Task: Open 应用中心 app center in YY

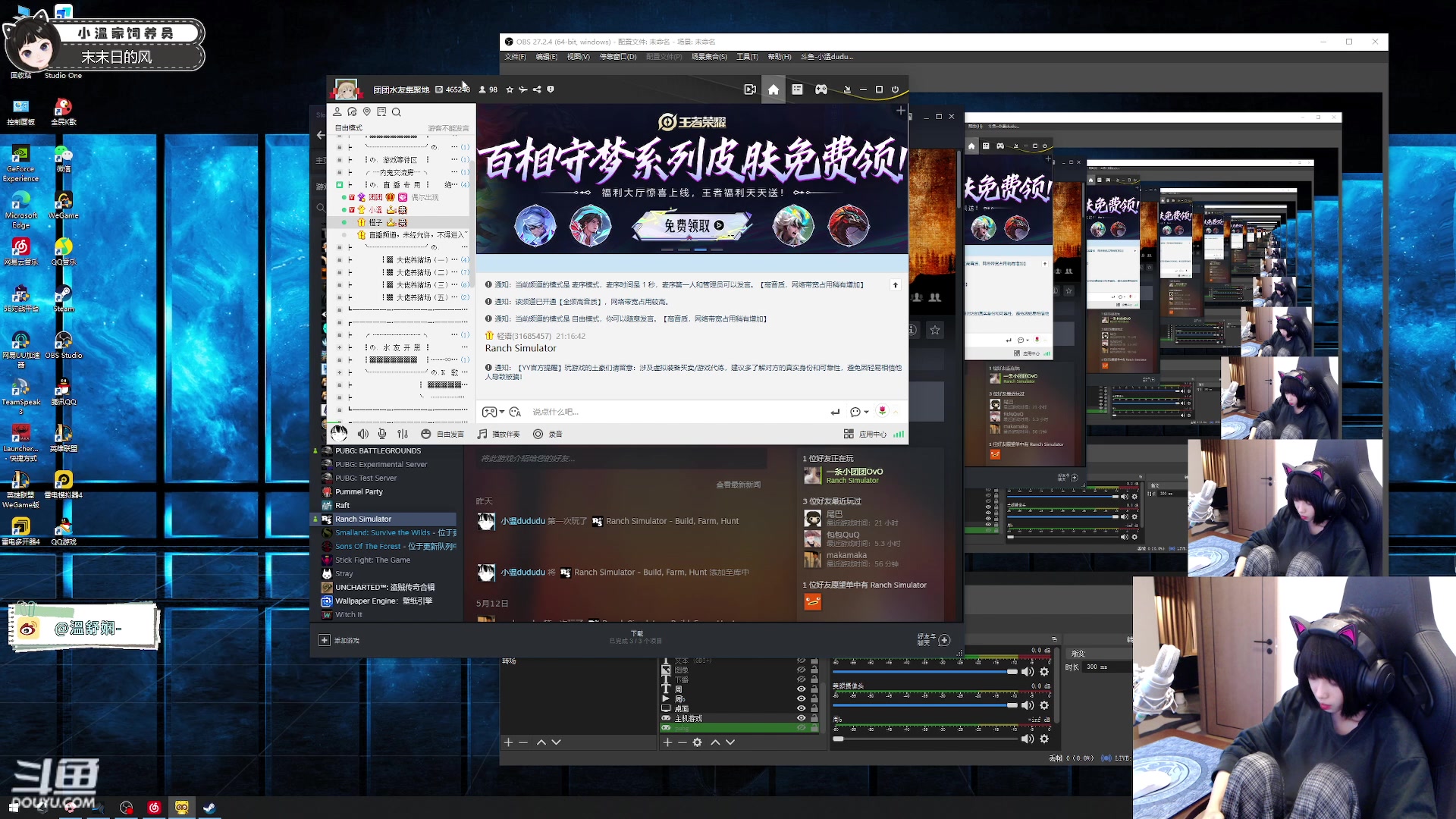Action: pyautogui.click(x=865, y=434)
